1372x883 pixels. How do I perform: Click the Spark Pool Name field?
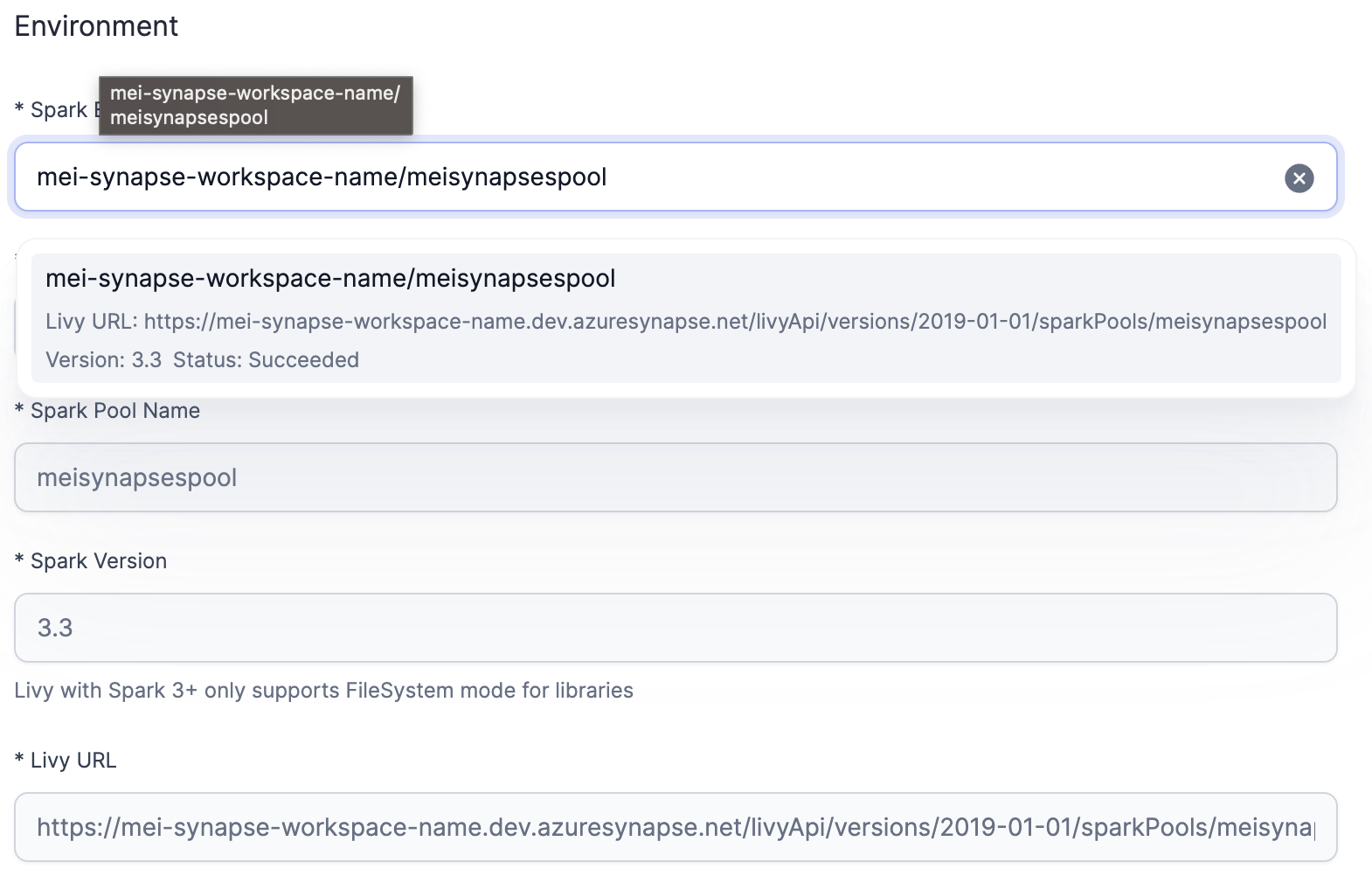[x=676, y=477]
